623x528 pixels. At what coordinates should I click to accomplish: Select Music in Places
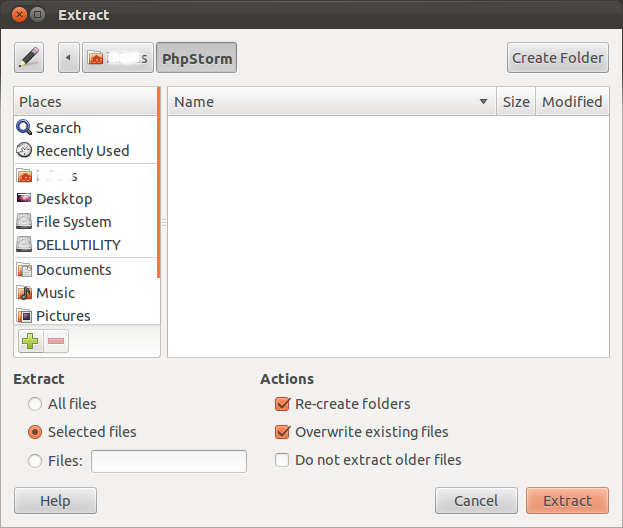(86, 293)
